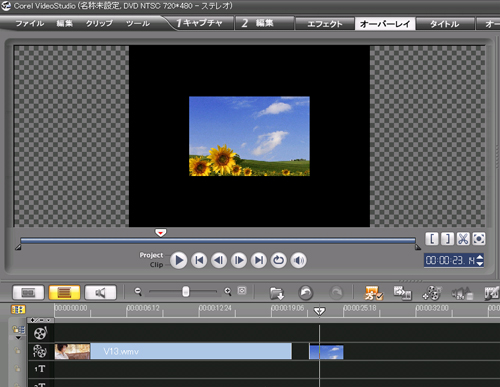Select the Overlay Track reel icon
Screen dimensions: 500x387
click(x=40, y=351)
